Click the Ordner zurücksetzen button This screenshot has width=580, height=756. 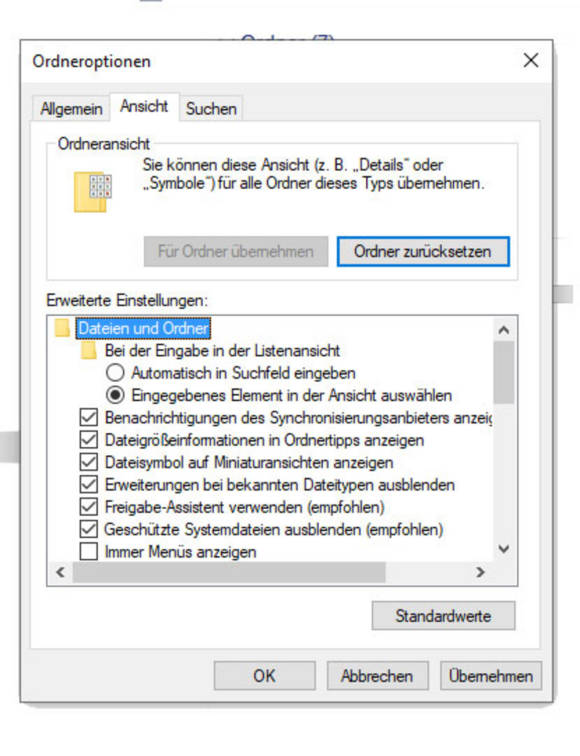click(x=423, y=251)
